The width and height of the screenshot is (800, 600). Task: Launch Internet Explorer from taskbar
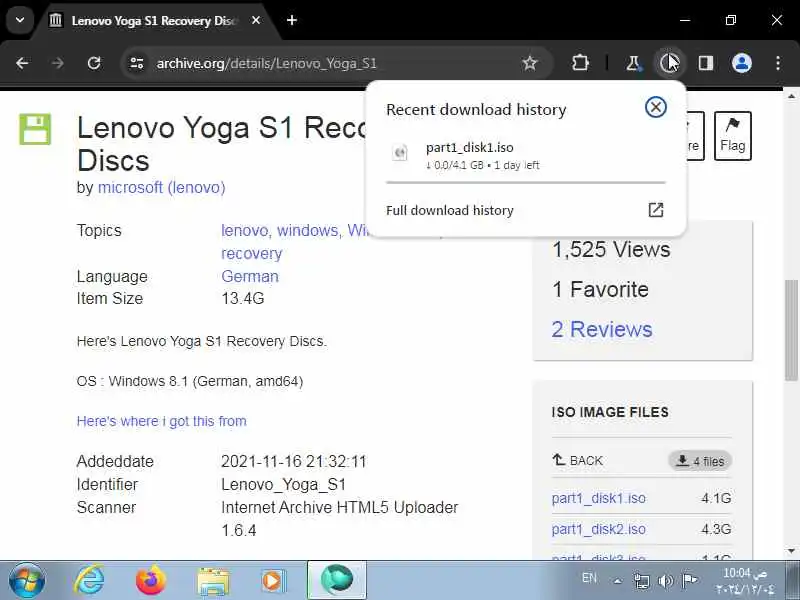(x=90, y=581)
